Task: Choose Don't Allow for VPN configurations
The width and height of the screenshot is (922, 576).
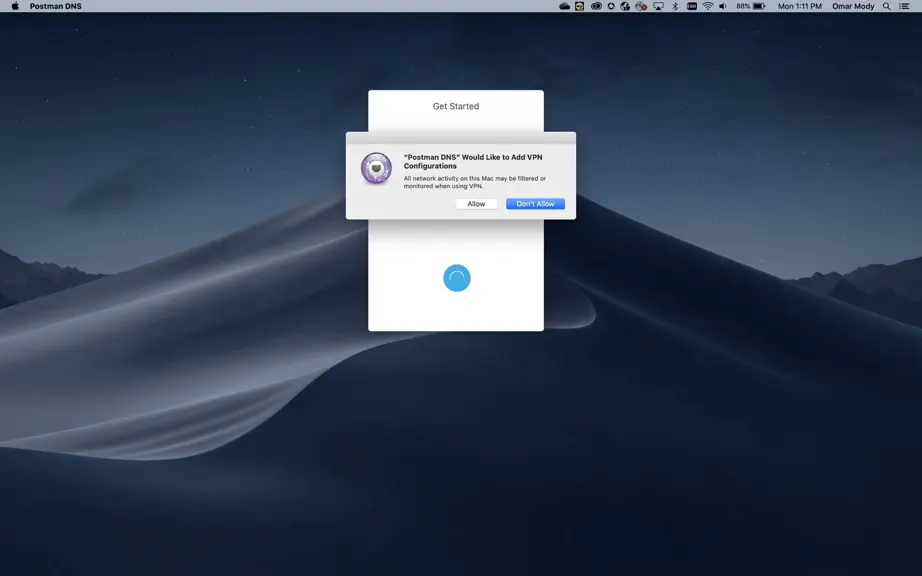Action: tap(535, 204)
